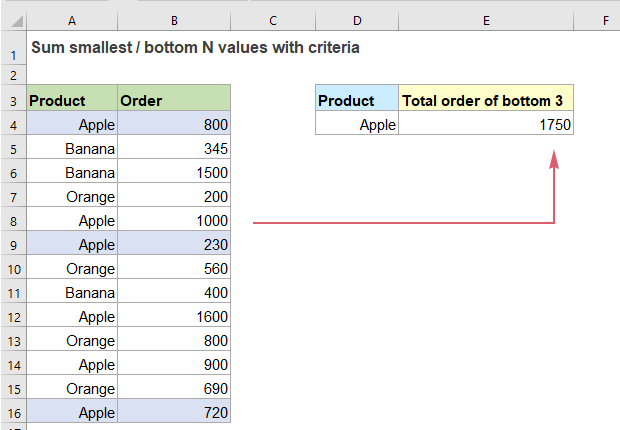Click the title cell 'Sum smallest / bottom N values'
The height and width of the screenshot is (430, 620).
[x=195, y=47]
